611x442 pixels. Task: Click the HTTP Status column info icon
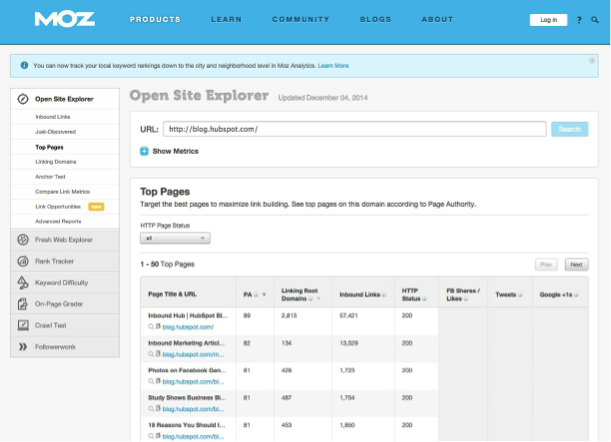coord(424,299)
